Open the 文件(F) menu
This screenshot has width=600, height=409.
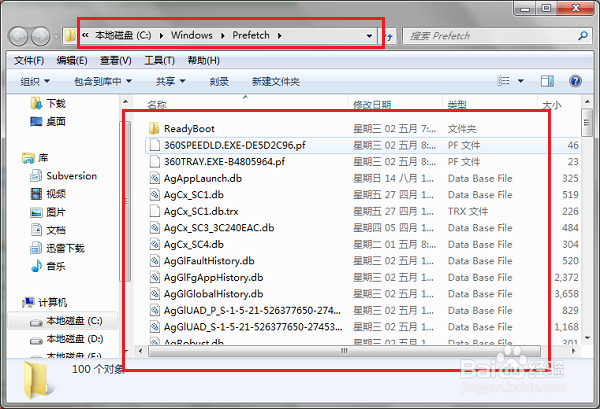pos(29,60)
